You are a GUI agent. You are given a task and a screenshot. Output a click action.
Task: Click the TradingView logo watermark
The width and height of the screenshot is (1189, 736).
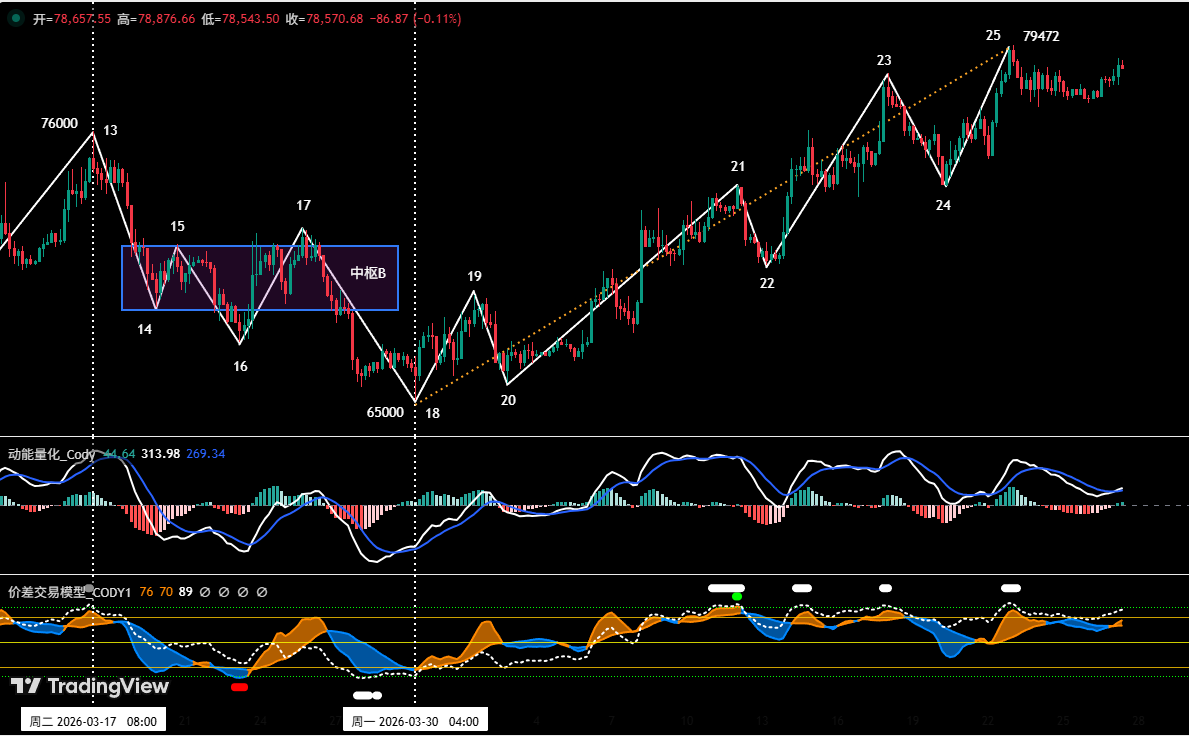pyautogui.click(x=88, y=687)
